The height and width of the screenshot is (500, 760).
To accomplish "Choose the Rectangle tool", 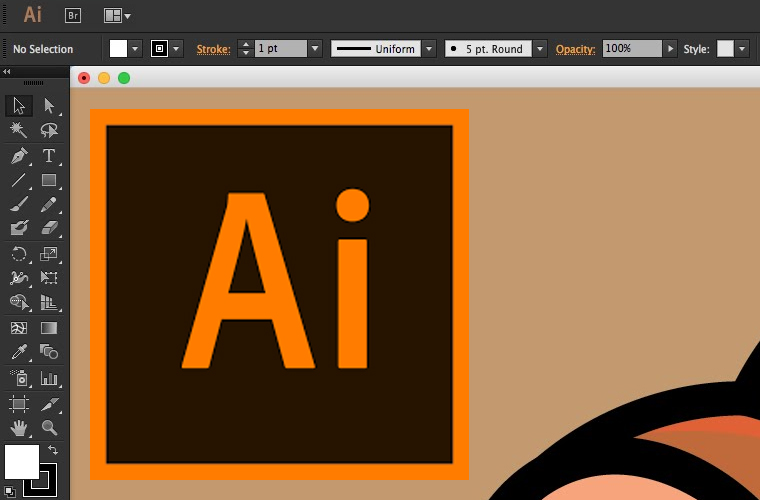I will point(49,180).
